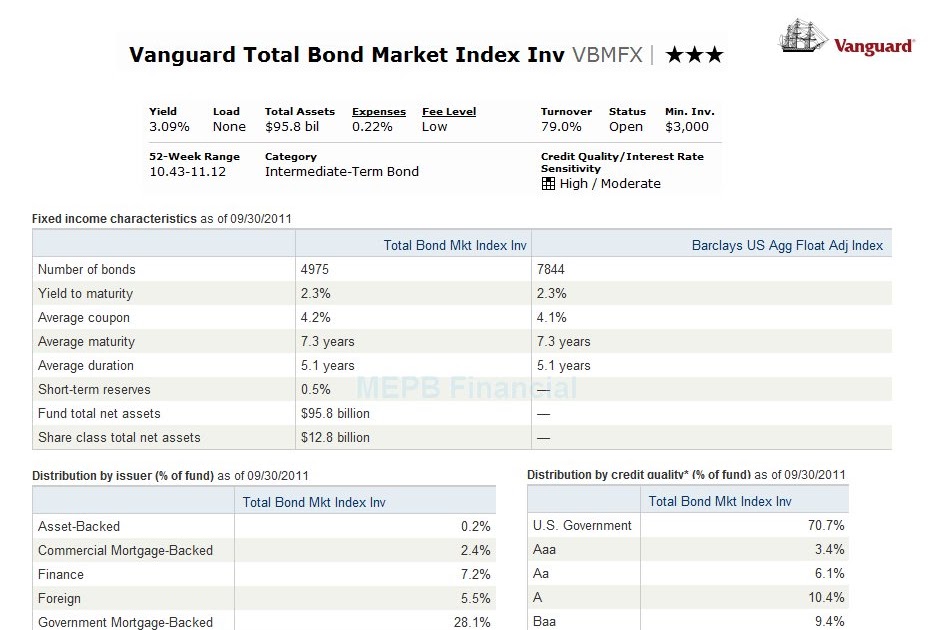Select the Asset-Backed row label
This screenshot has height=630, width=933.
[79, 526]
